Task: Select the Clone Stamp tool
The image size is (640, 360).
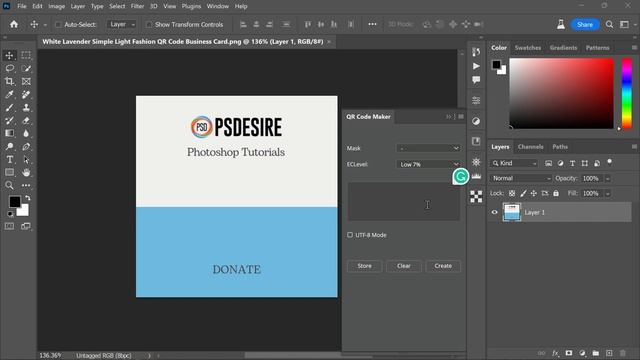Action: coord(26,107)
